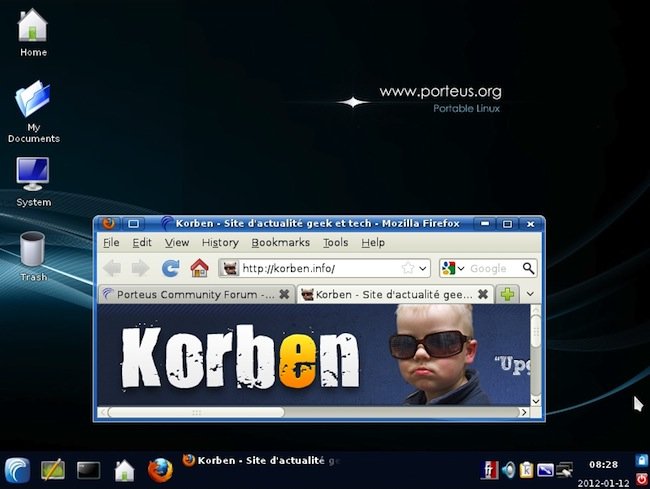This screenshot has height=489, width=650.
Task: Click the Korben site favicon in address bar
Action: point(230,269)
